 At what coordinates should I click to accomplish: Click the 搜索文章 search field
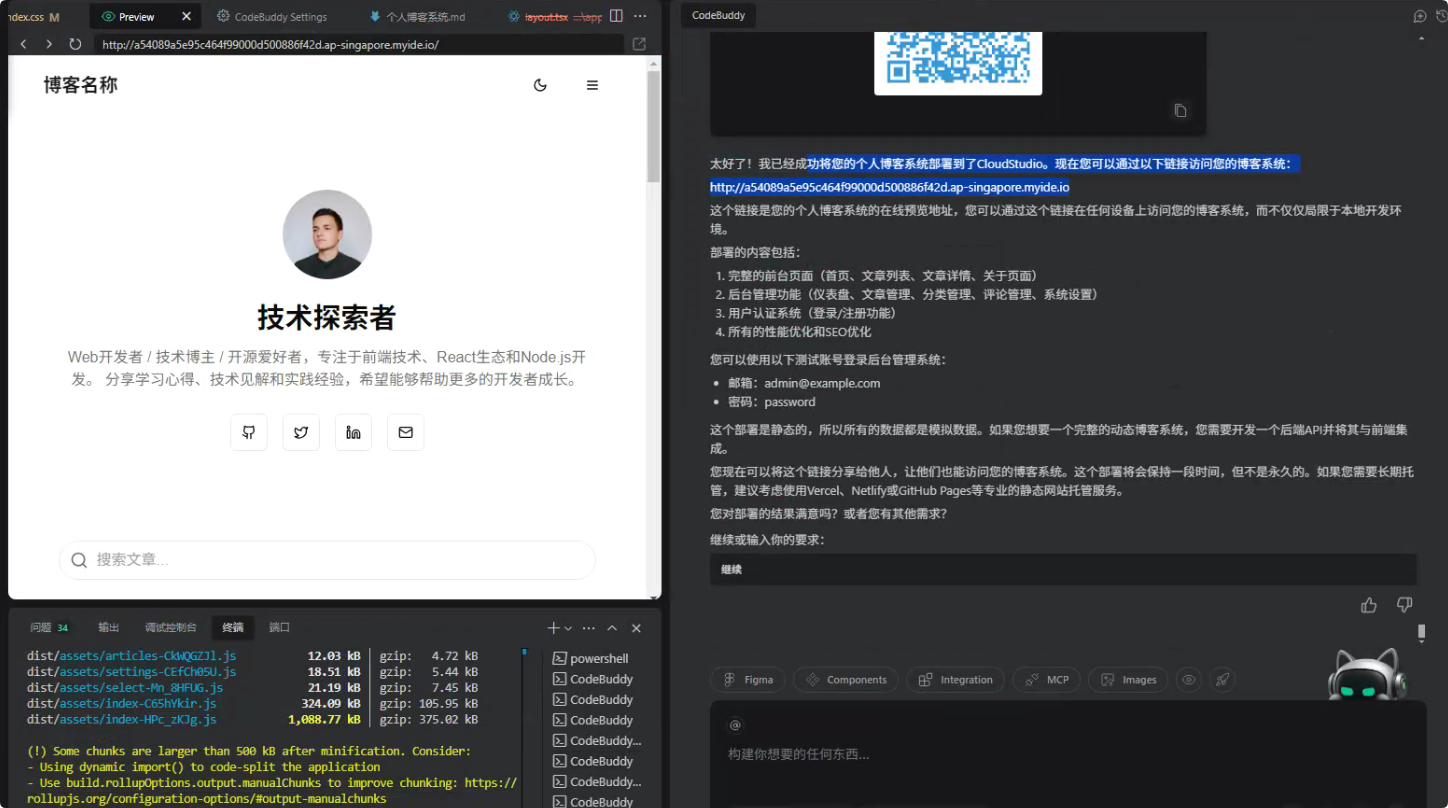[327, 560]
